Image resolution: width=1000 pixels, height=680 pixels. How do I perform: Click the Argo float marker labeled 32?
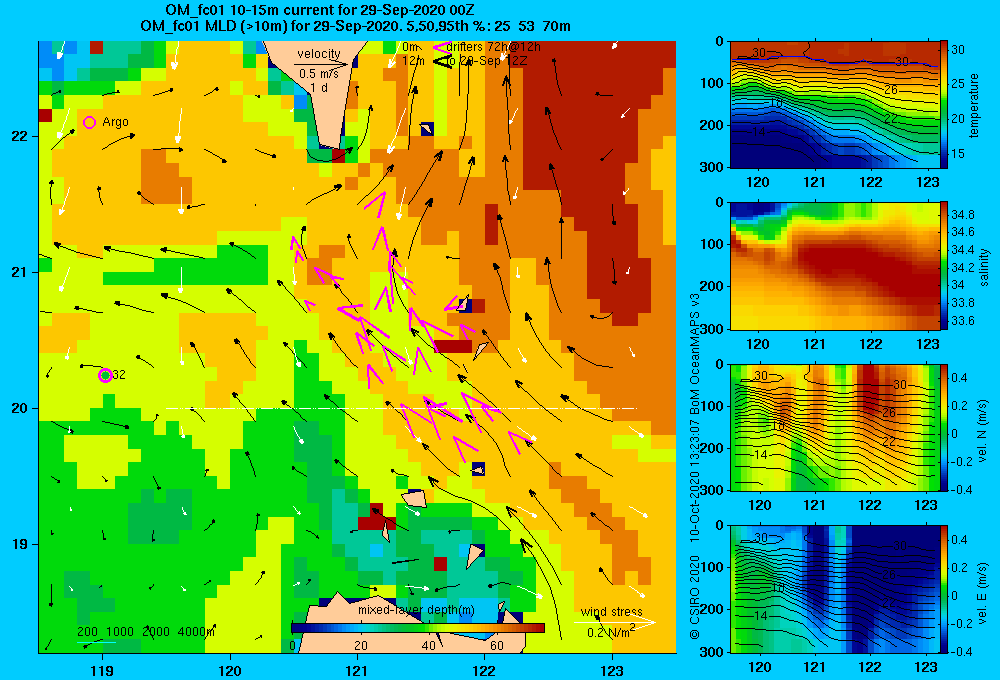coord(105,375)
